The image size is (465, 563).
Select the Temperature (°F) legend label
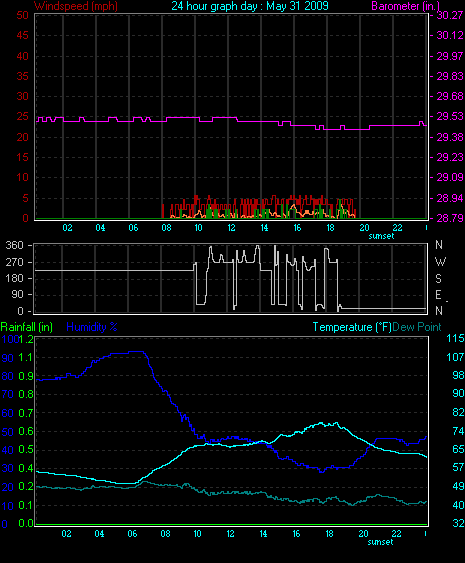point(352,327)
